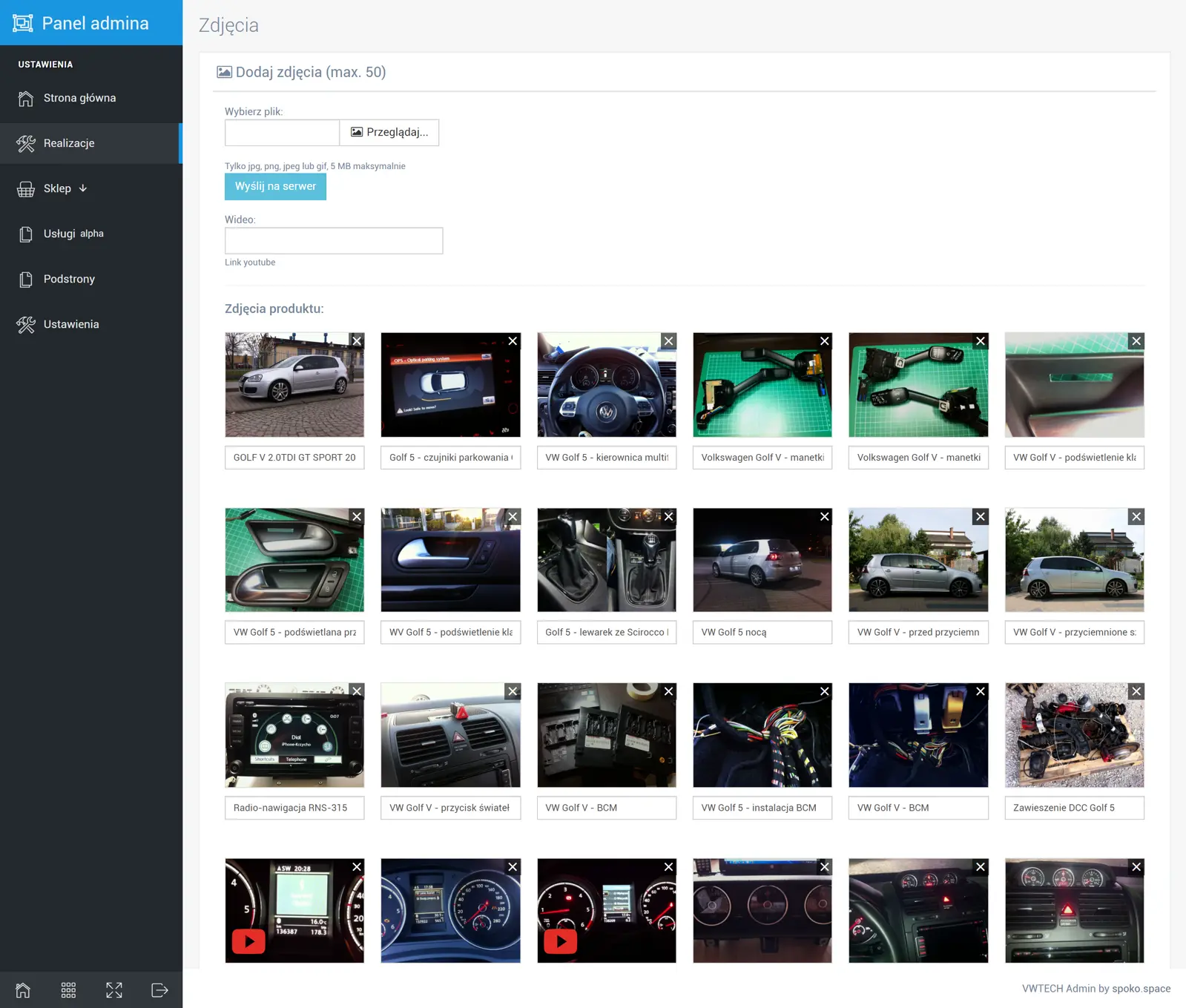Delete the Radio-nawigacja RNS-315 photo
Screen dimensions: 1186x1008
[357, 691]
